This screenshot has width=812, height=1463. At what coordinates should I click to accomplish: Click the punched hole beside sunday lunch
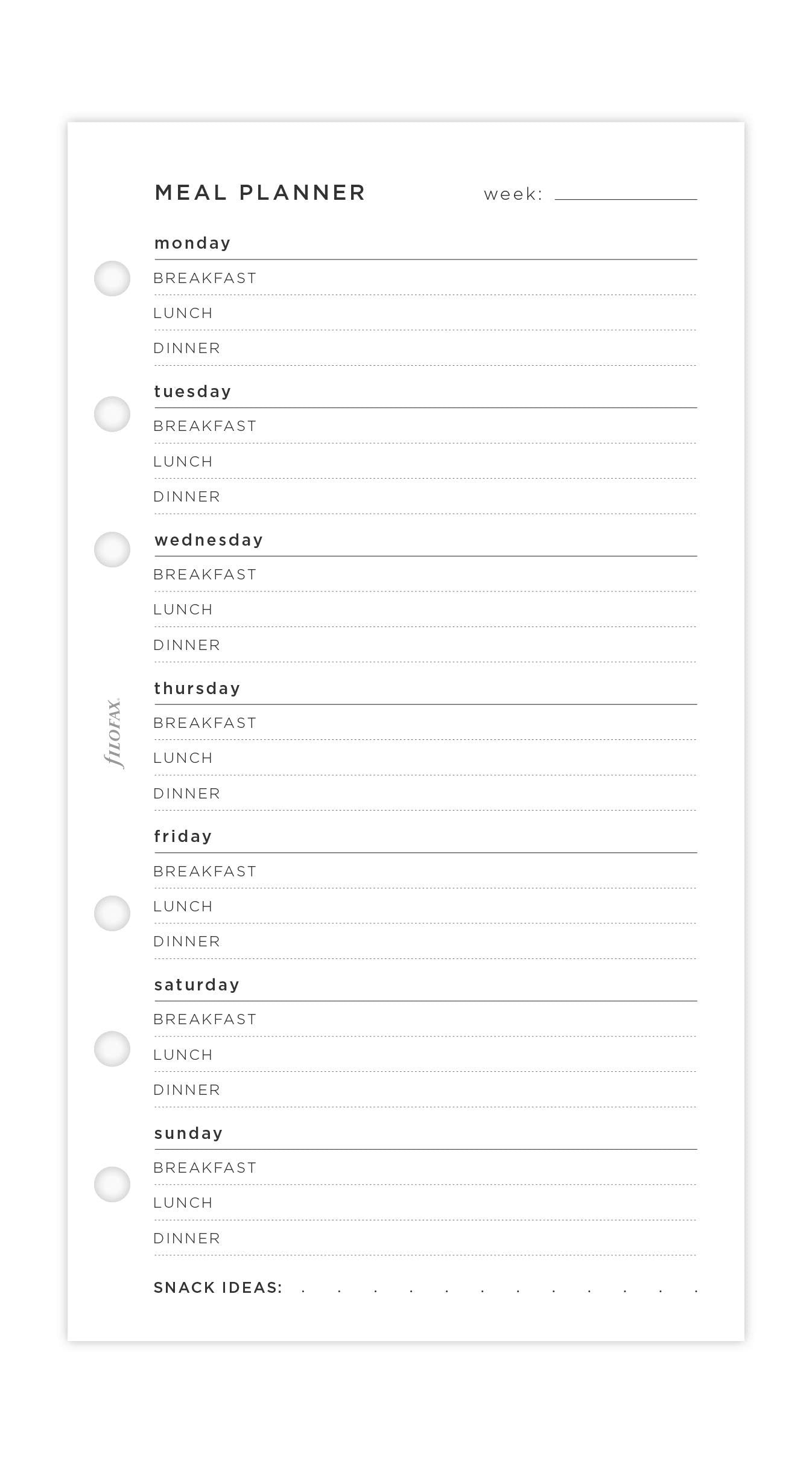coord(112,1185)
